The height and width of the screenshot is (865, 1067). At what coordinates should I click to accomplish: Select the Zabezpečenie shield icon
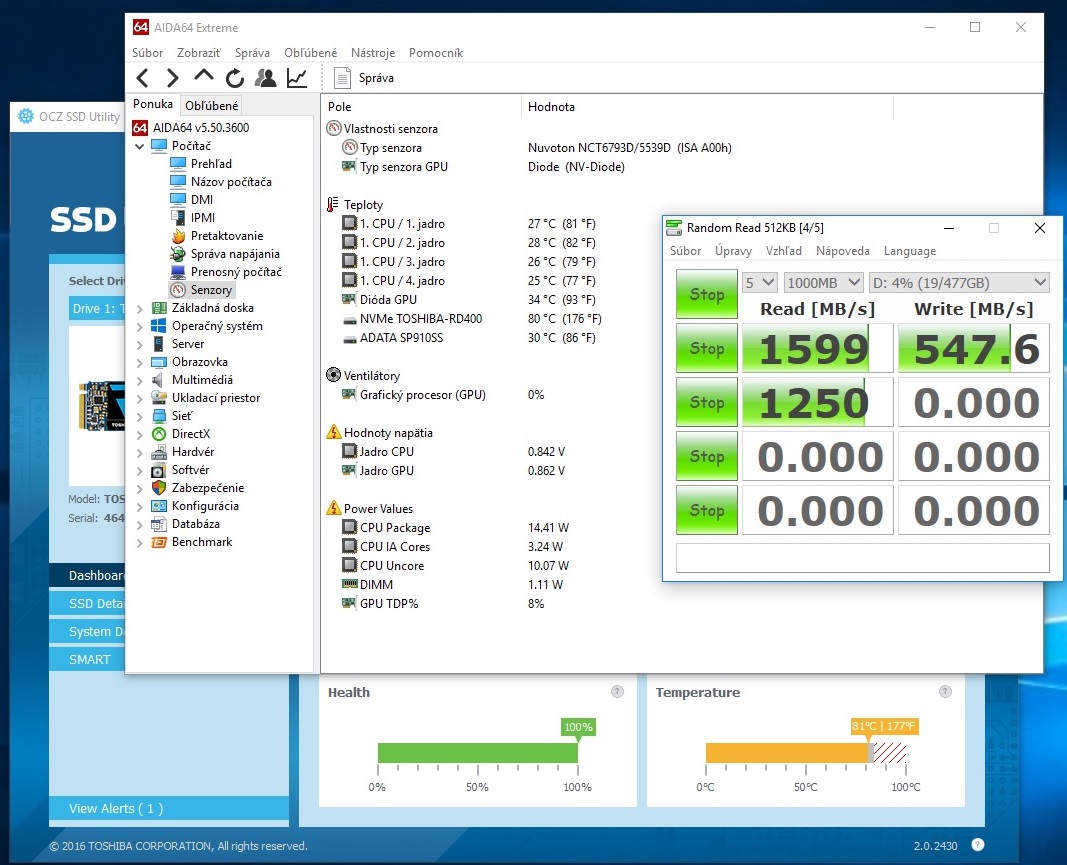click(159, 488)
